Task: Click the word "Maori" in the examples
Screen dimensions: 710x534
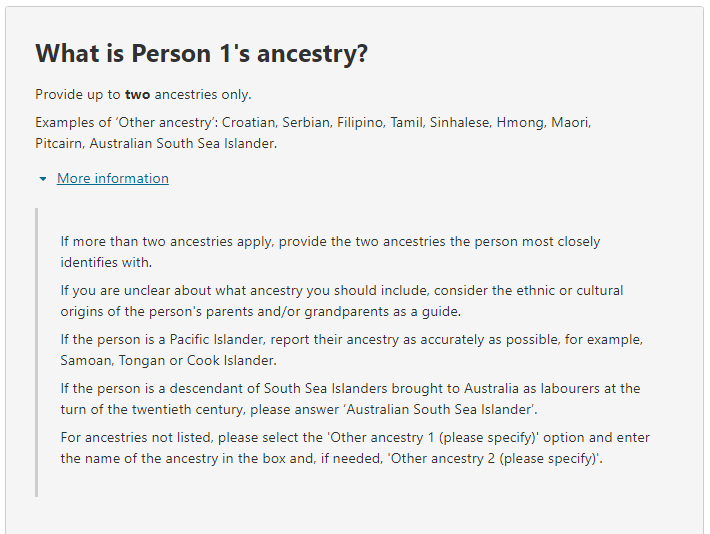Action: 569,122
